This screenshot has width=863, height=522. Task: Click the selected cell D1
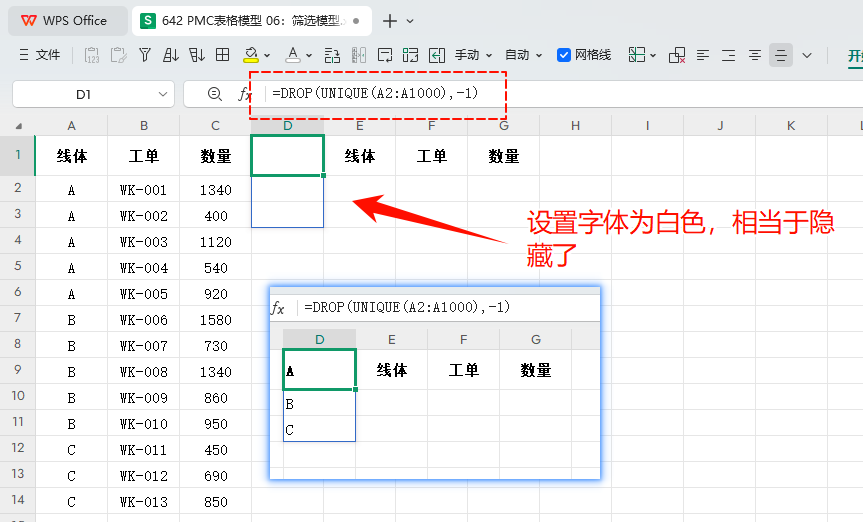[x=287, y=156]
